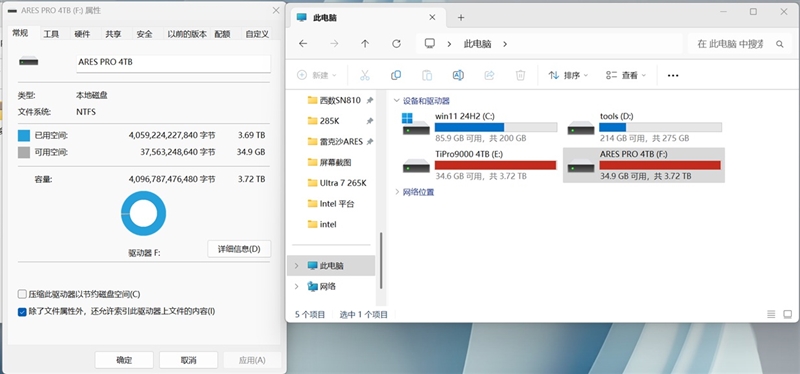Click the search magnifier icon

click(780, 44)
